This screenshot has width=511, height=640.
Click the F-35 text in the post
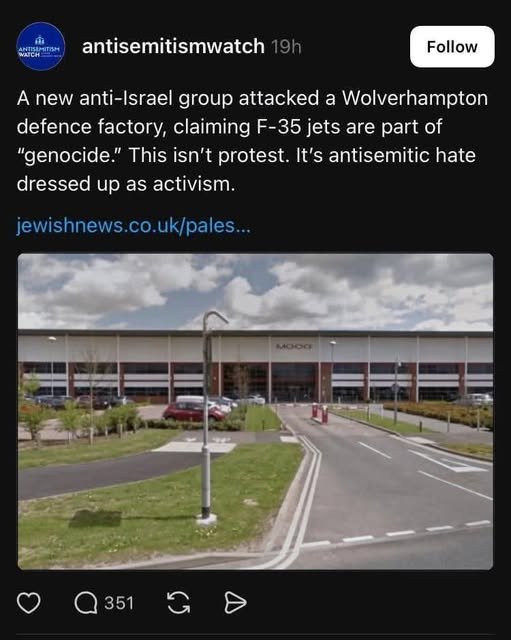[279, 127]
